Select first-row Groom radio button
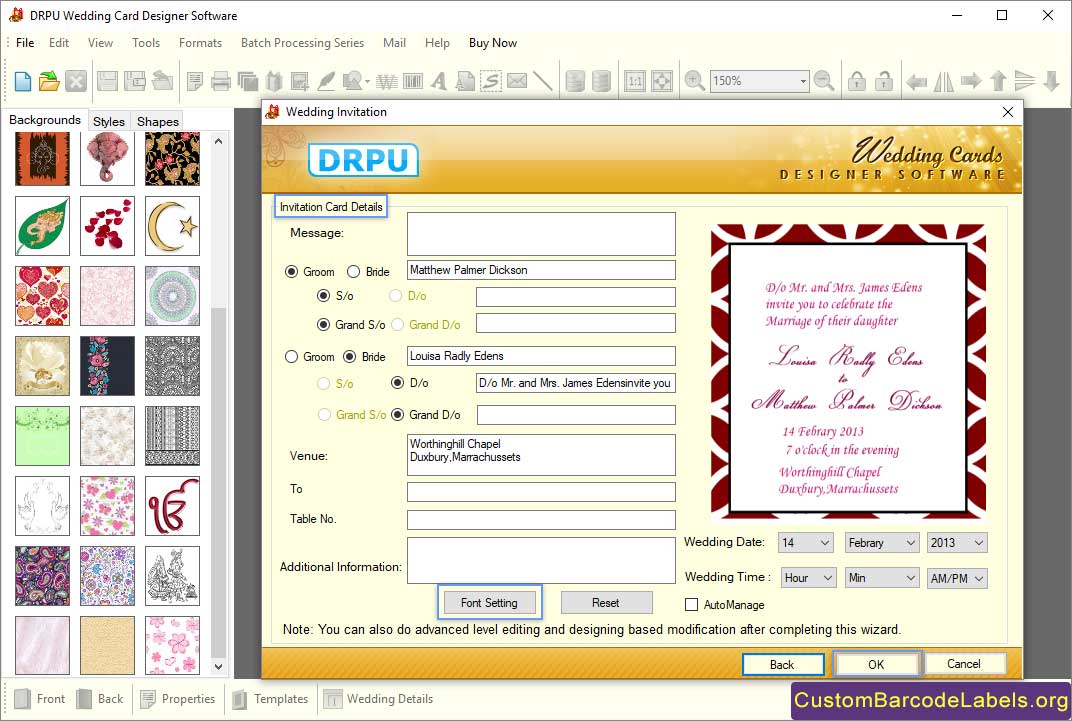The image size is (1072, 721). click(291, 271)
